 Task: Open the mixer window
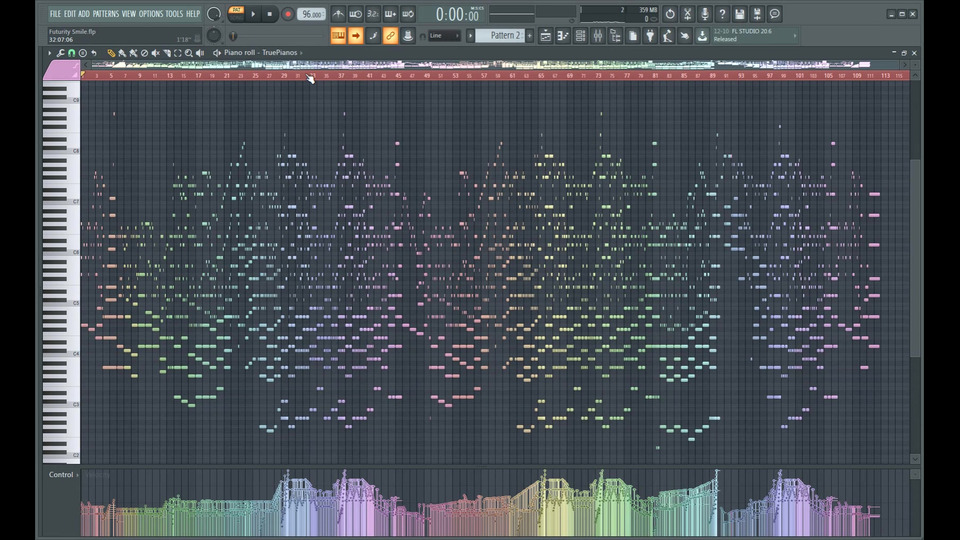[x=597, y=36]
